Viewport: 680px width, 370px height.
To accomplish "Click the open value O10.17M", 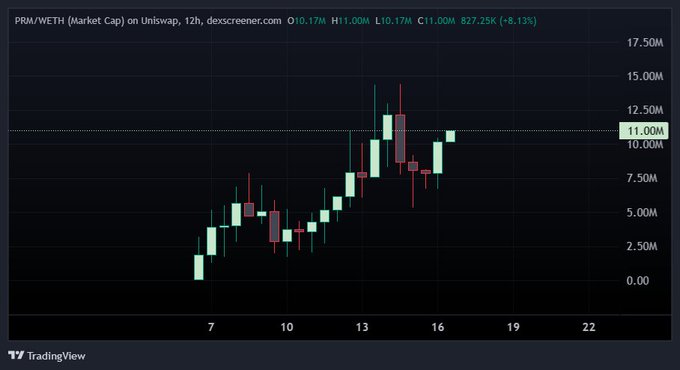I will click(306, 21).
